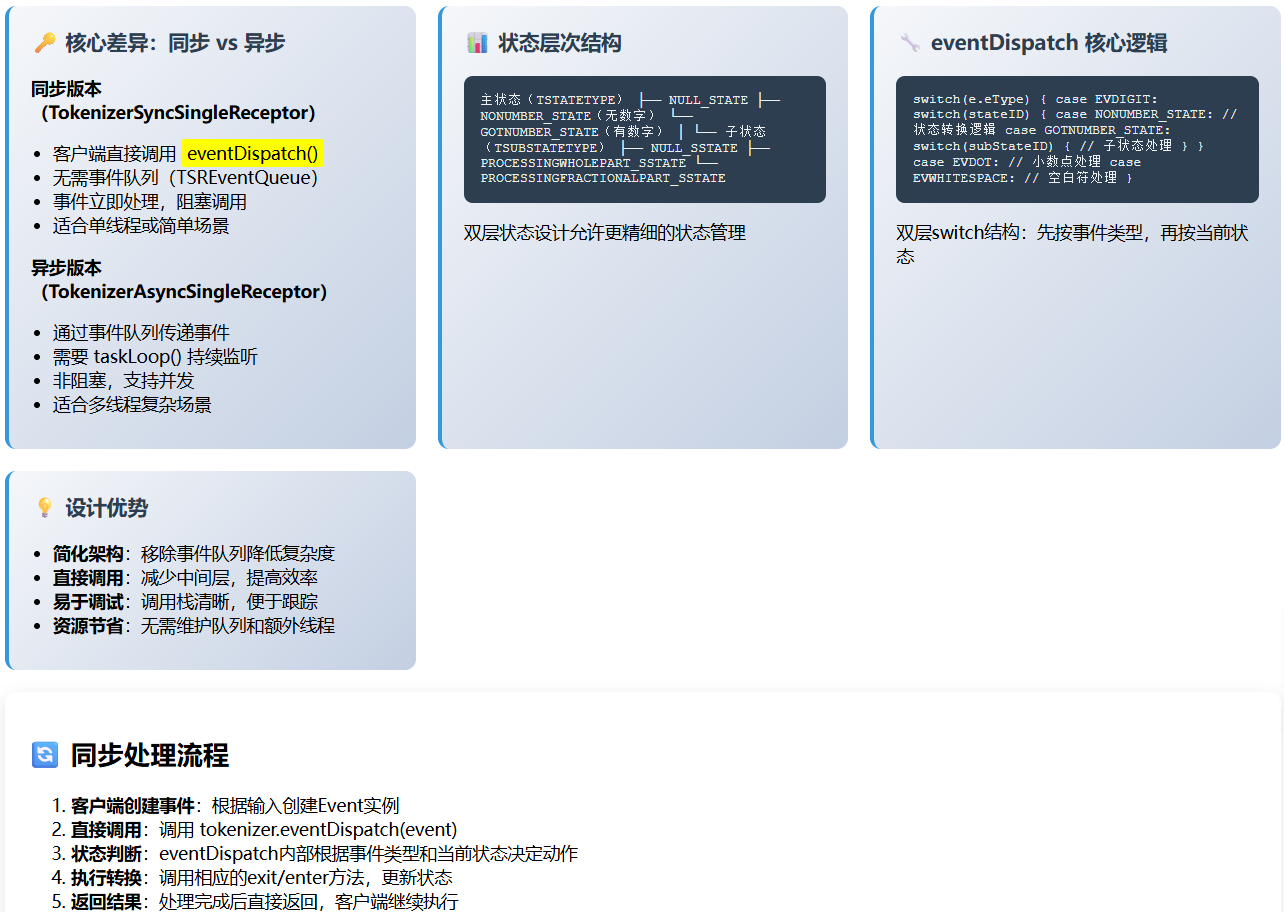Image resolution: width=1284 pixels, height=912 pixels.
Task: Click the 设计优势 card heading
Action: coord(107,508)
